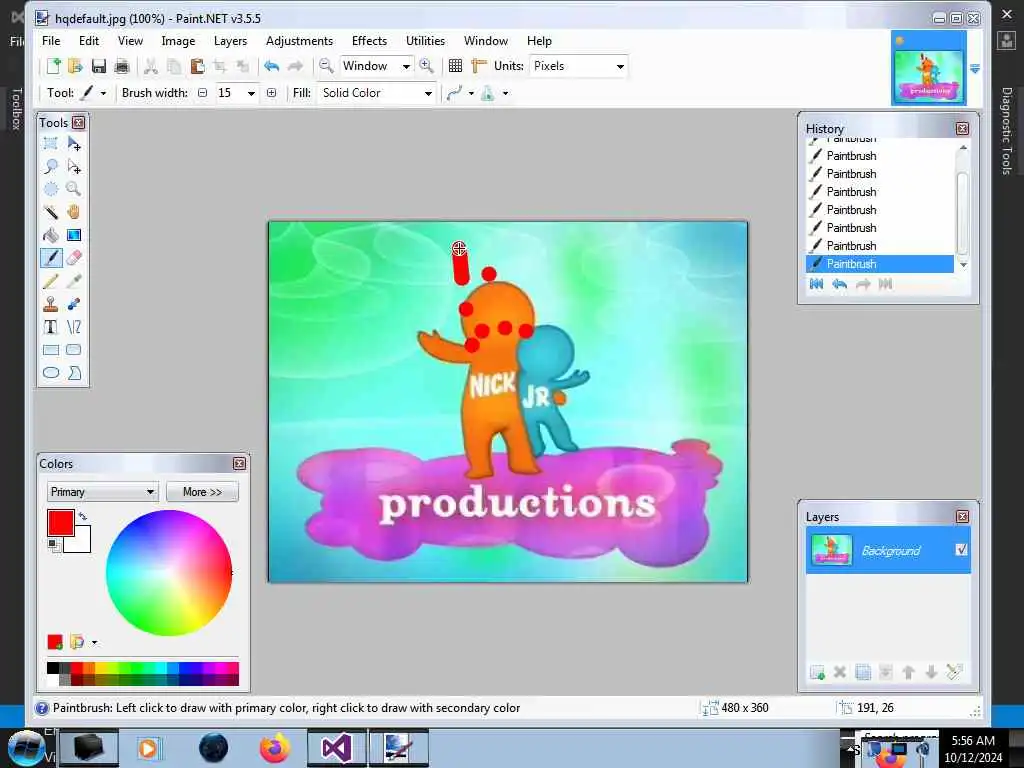1024x768 pixels.
Task: Pick a hue on the color wheel
Action: coord(169,573)
